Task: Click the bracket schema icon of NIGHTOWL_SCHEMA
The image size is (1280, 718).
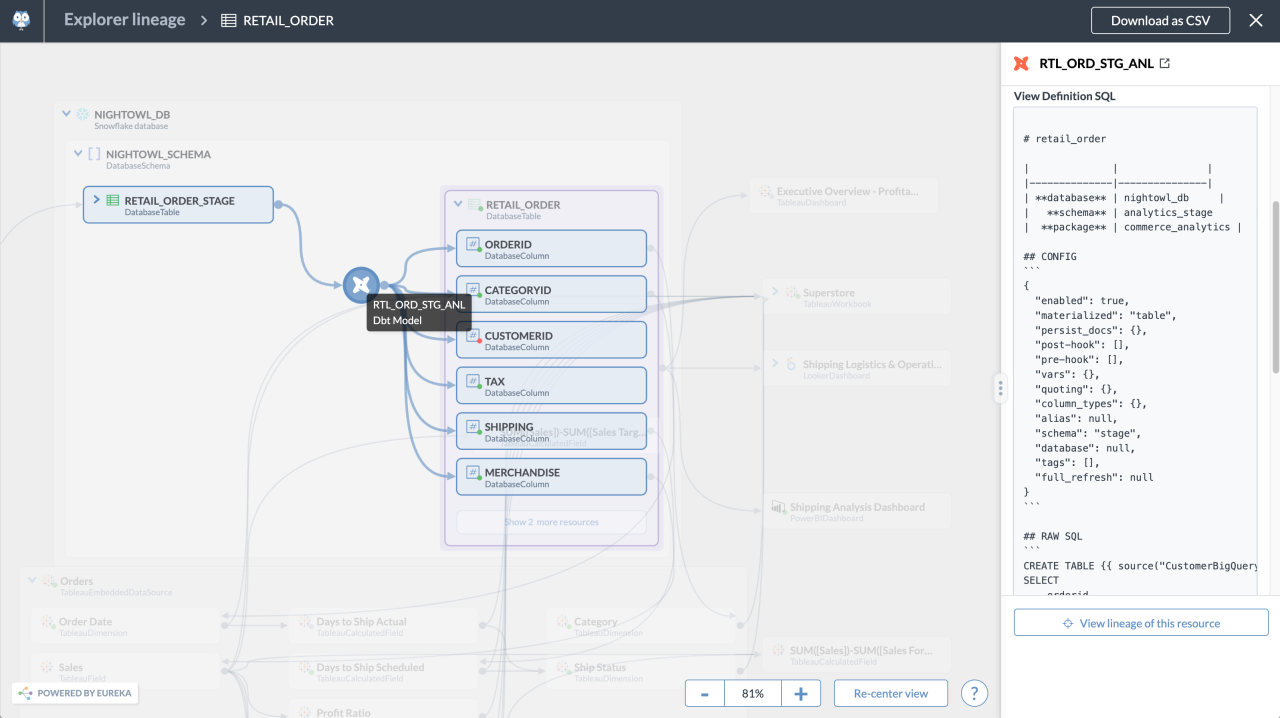Action: pos(94,154)
